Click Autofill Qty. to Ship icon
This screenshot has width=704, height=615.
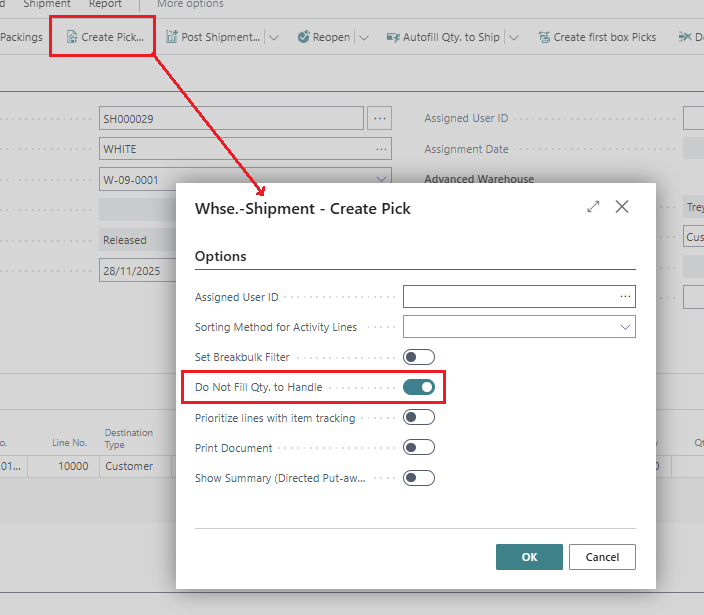coord(392,37)
